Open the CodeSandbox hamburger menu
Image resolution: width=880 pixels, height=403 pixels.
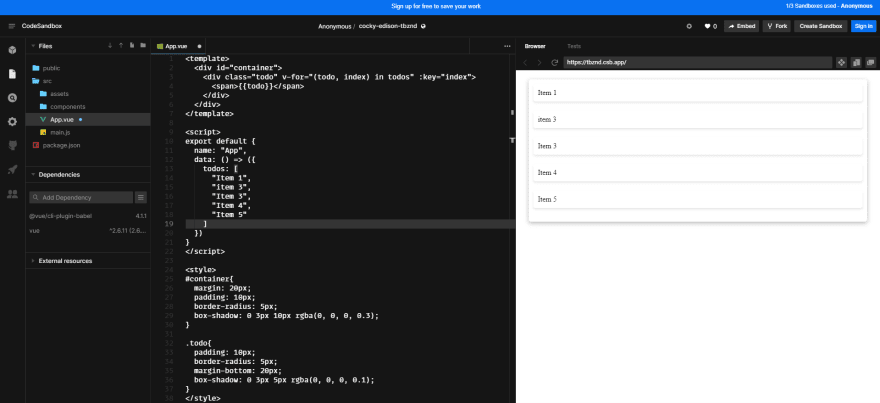(x=12, y=26)
